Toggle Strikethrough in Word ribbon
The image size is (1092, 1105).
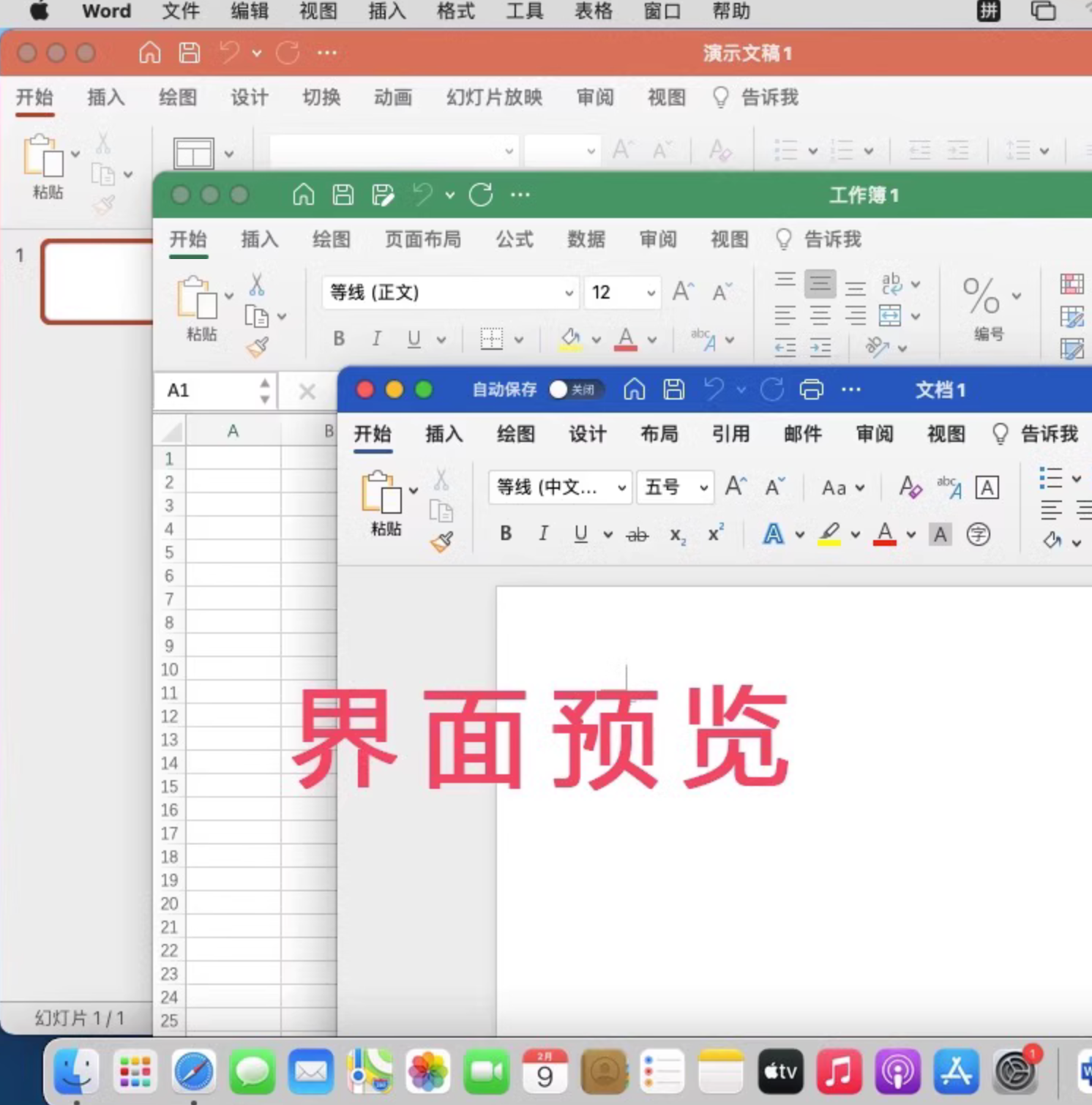click(637, 535)
